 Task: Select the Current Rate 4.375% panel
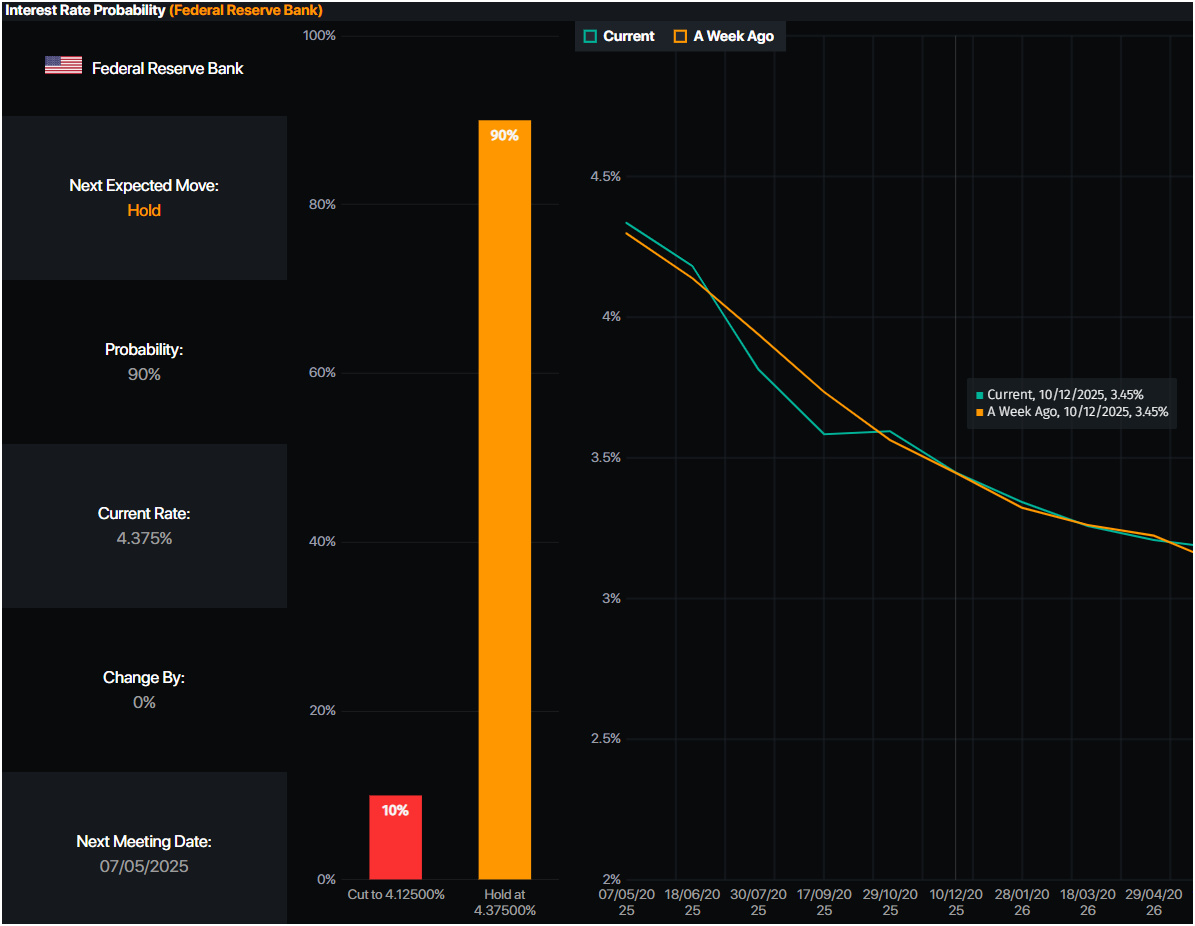(144, 526)
